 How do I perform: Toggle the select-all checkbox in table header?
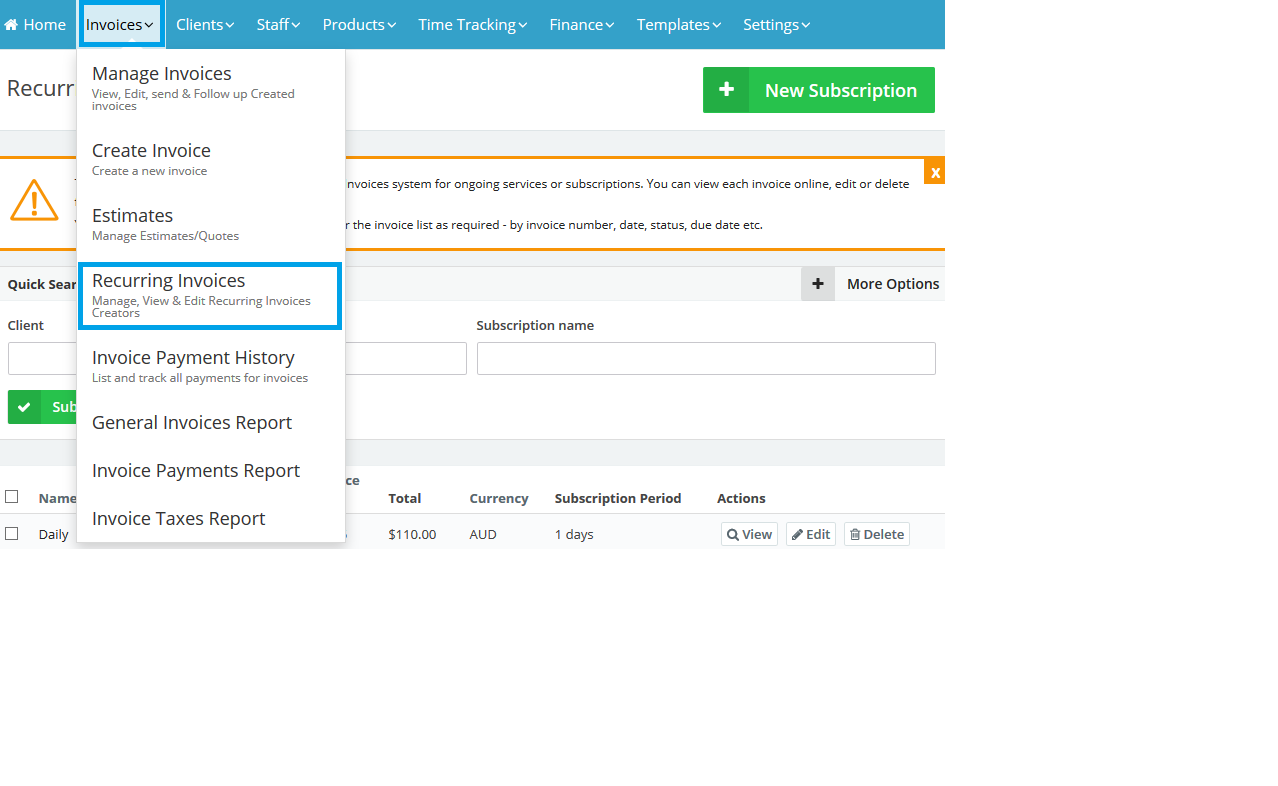(12, 496)
